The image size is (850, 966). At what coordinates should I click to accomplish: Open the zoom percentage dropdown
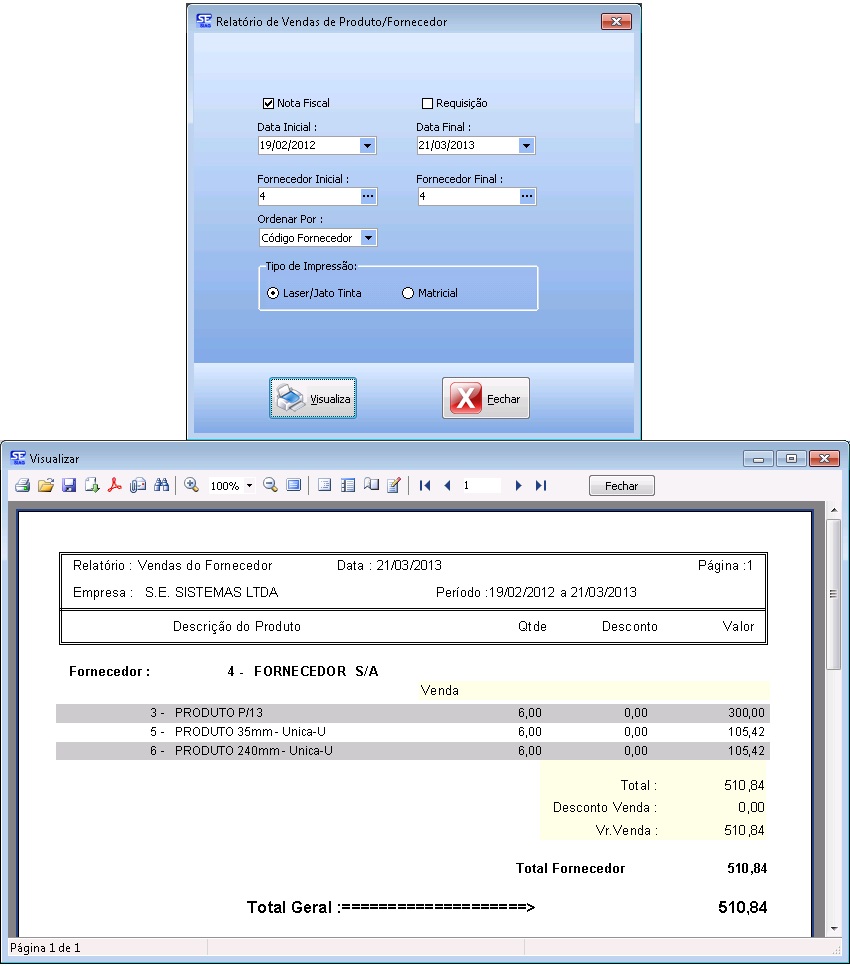(x=249, y=486)
